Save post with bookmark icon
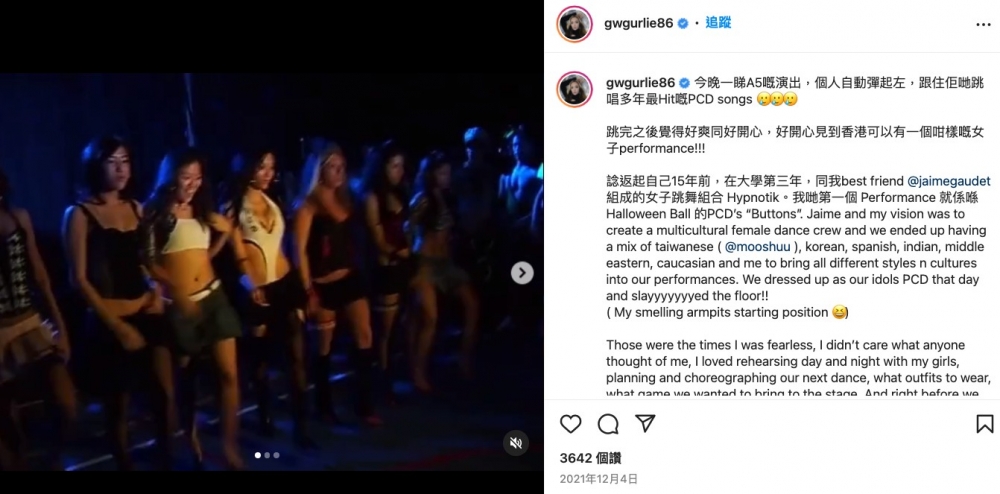Screen dimensions: 1000x494 point(984,424)
